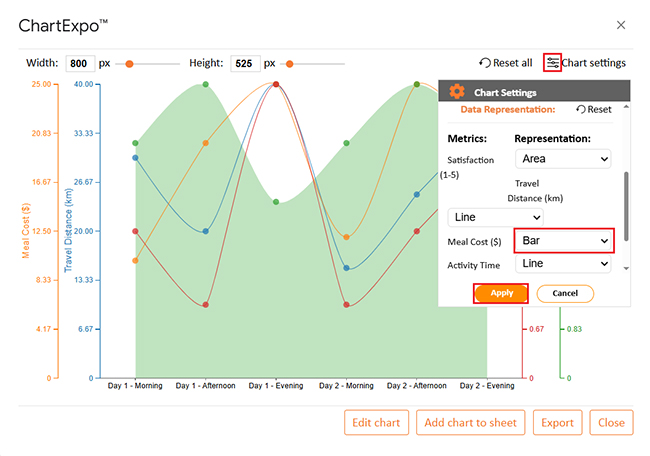The image size is (650, 456).
Task: Click the Export button
Action: 558,422
